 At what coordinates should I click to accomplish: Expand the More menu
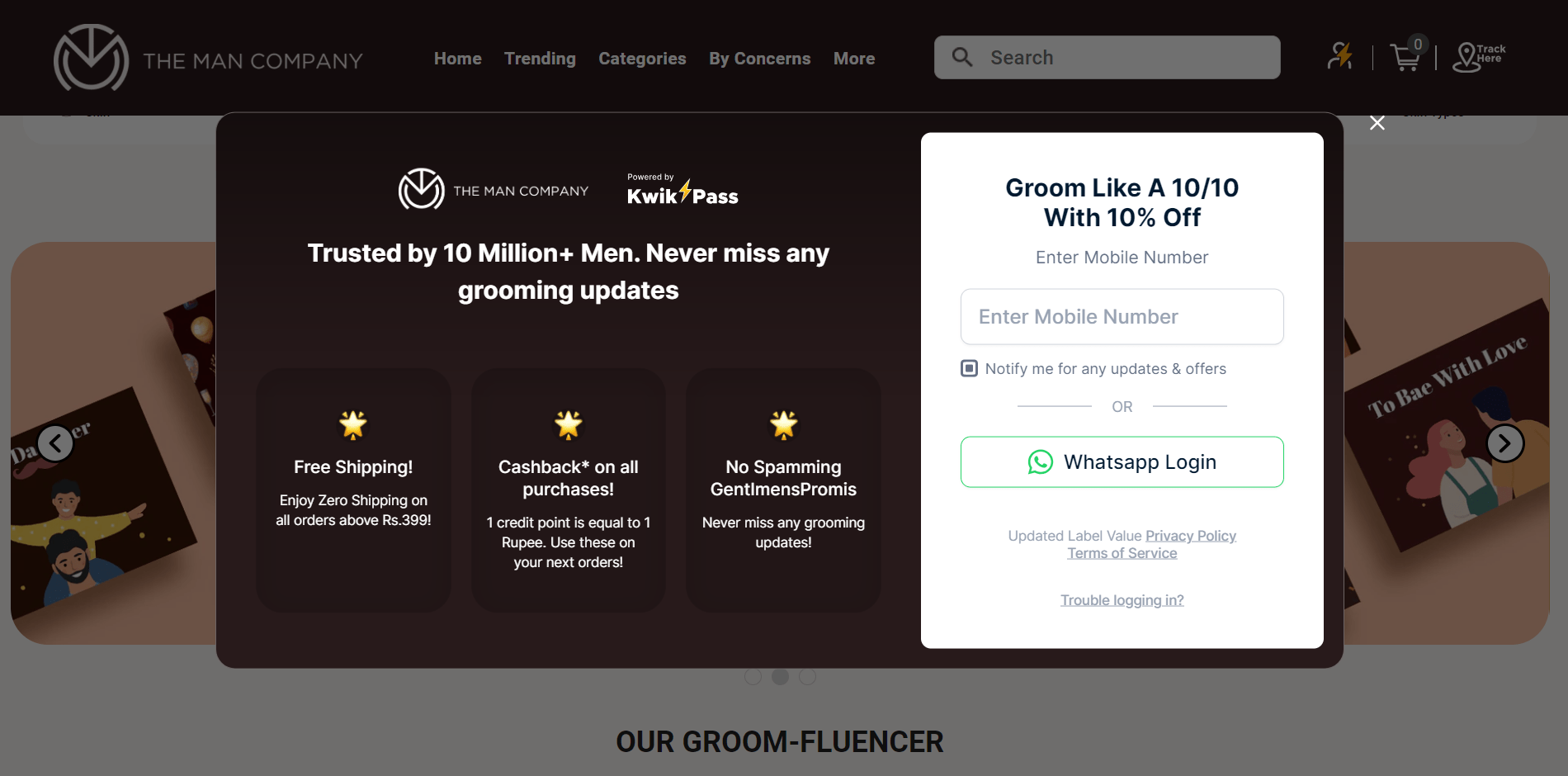tap(854, 59)
